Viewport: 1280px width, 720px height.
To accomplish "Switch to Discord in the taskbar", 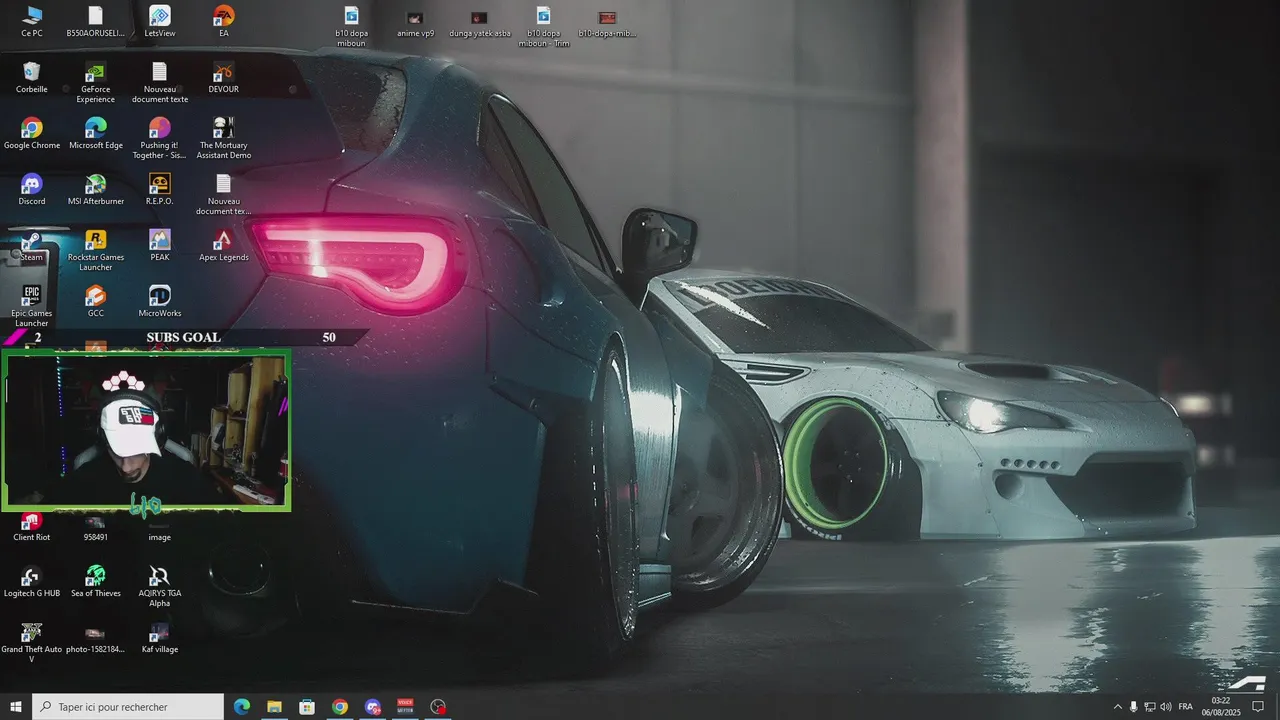I will click(373, 707).
